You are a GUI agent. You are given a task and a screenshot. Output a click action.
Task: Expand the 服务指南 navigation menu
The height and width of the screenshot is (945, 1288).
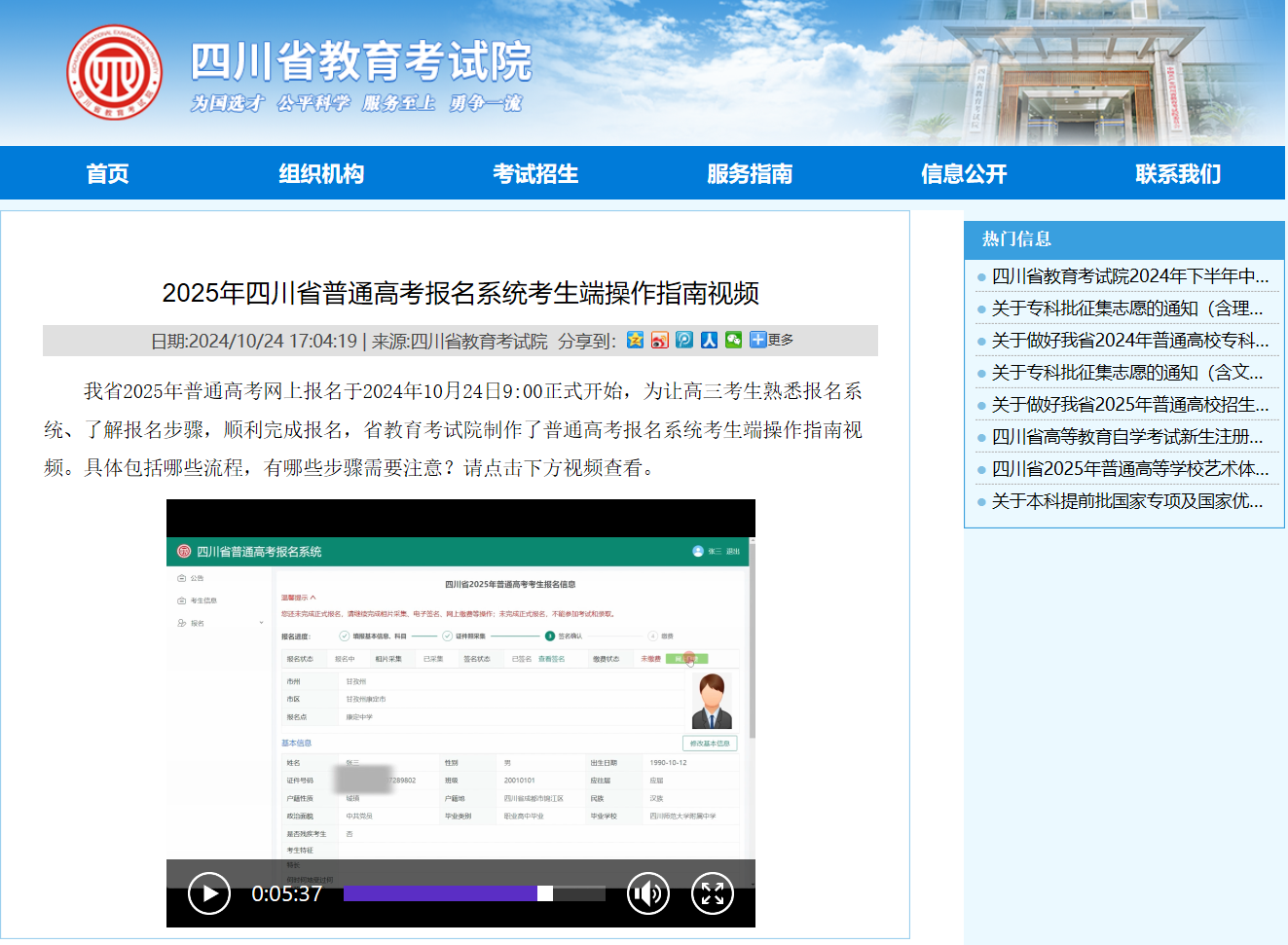point(750,174)
